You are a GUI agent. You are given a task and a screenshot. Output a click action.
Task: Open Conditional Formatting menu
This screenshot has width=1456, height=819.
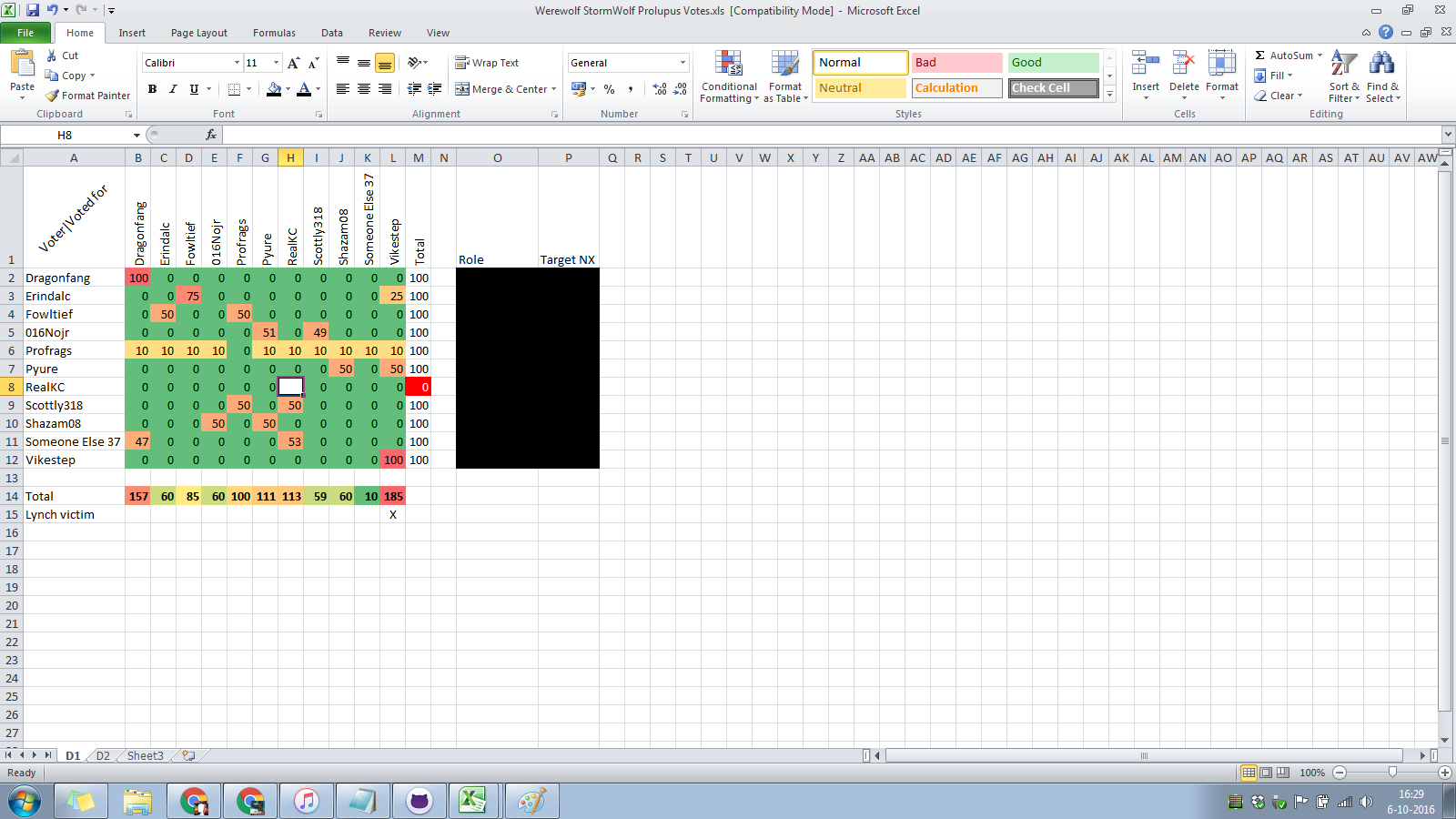pyautogui.click(x=729, y=77)
